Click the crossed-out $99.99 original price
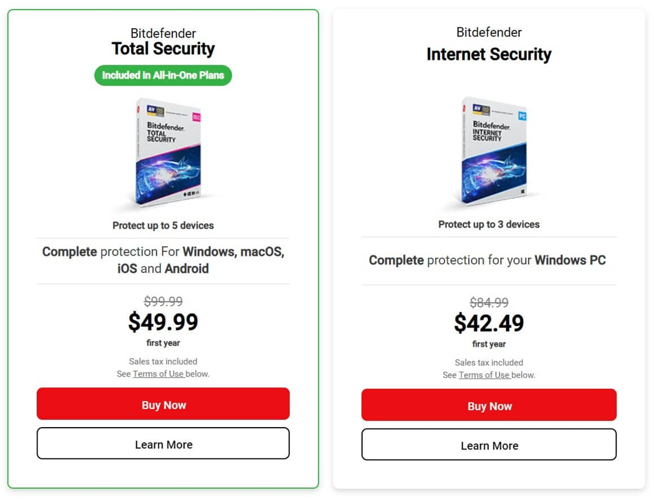The width and height of the screenshot is (654, 500). (163, 301)
